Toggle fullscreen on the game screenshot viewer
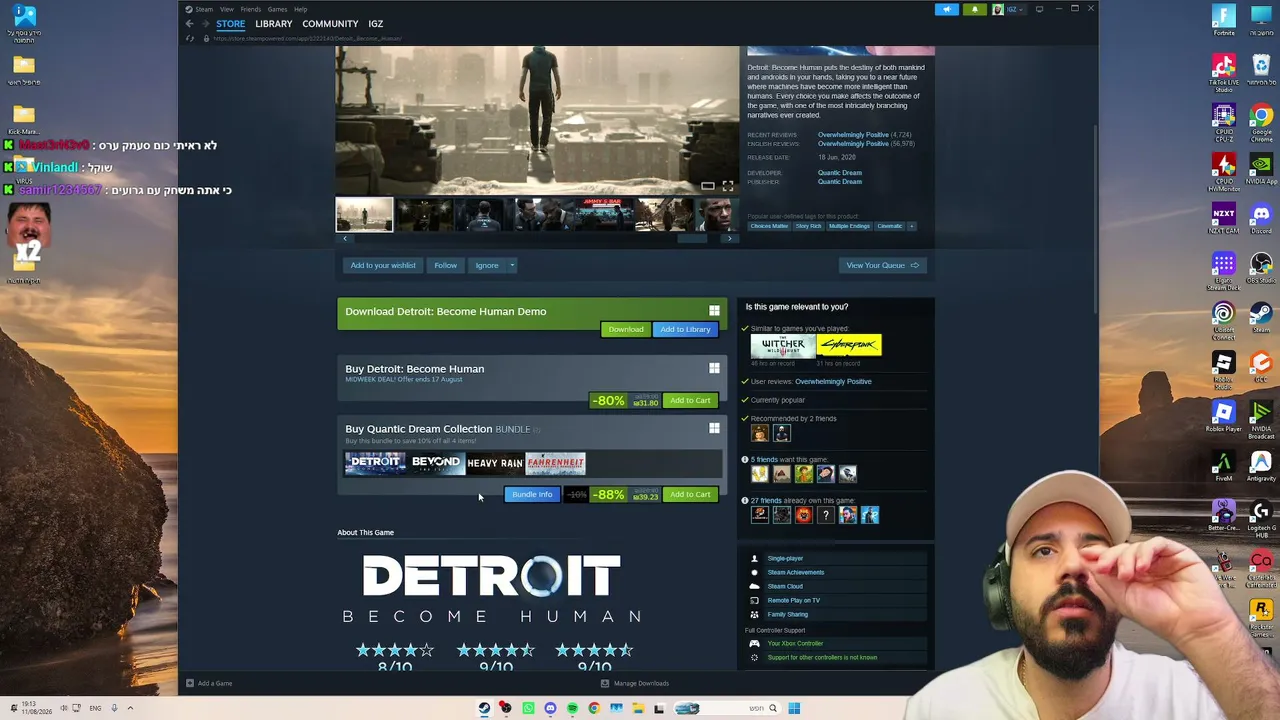Viewport: 1280px width, 720px height. pyautogui.click(x=728, y=186)
